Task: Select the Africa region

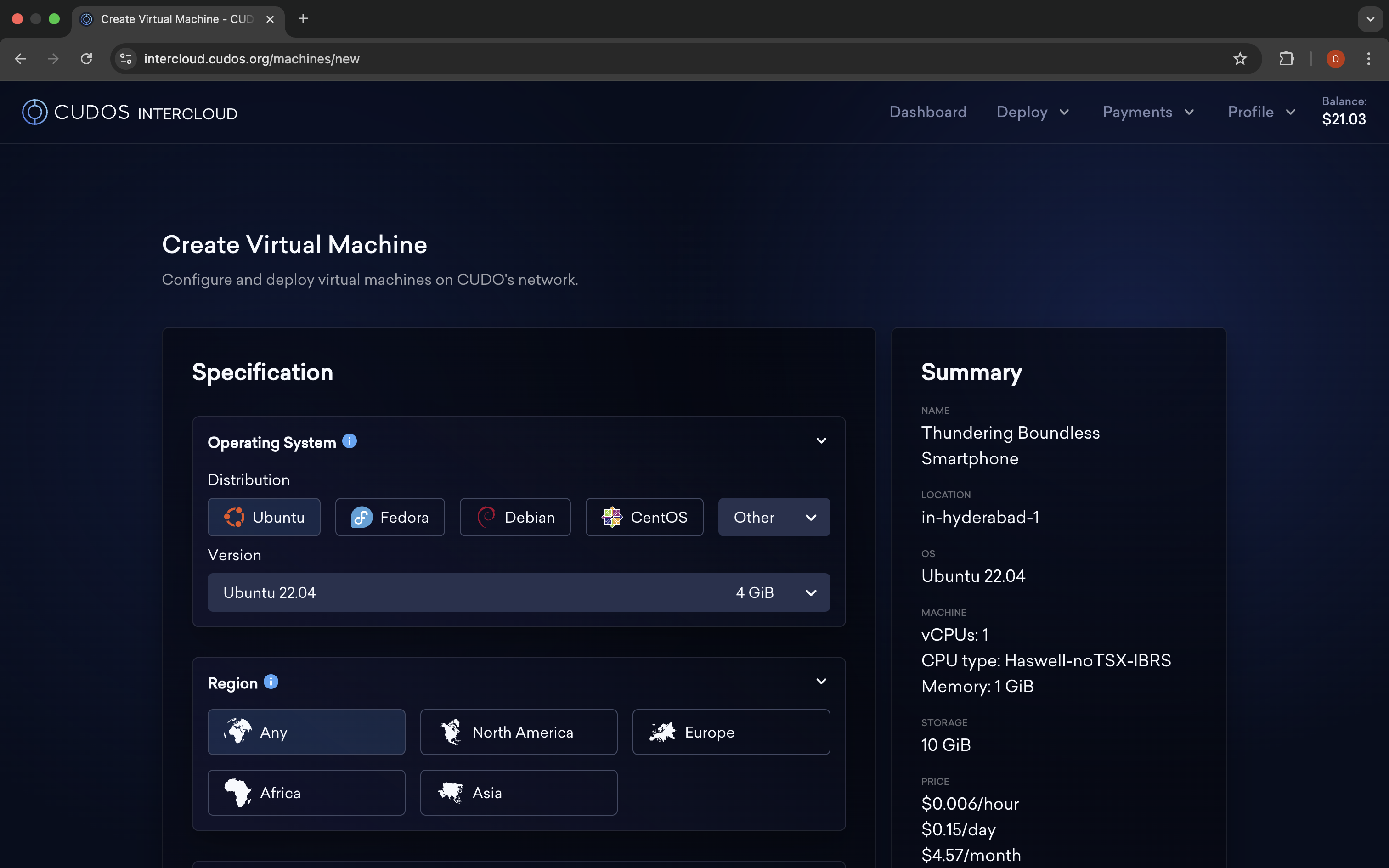Action: 306,792
